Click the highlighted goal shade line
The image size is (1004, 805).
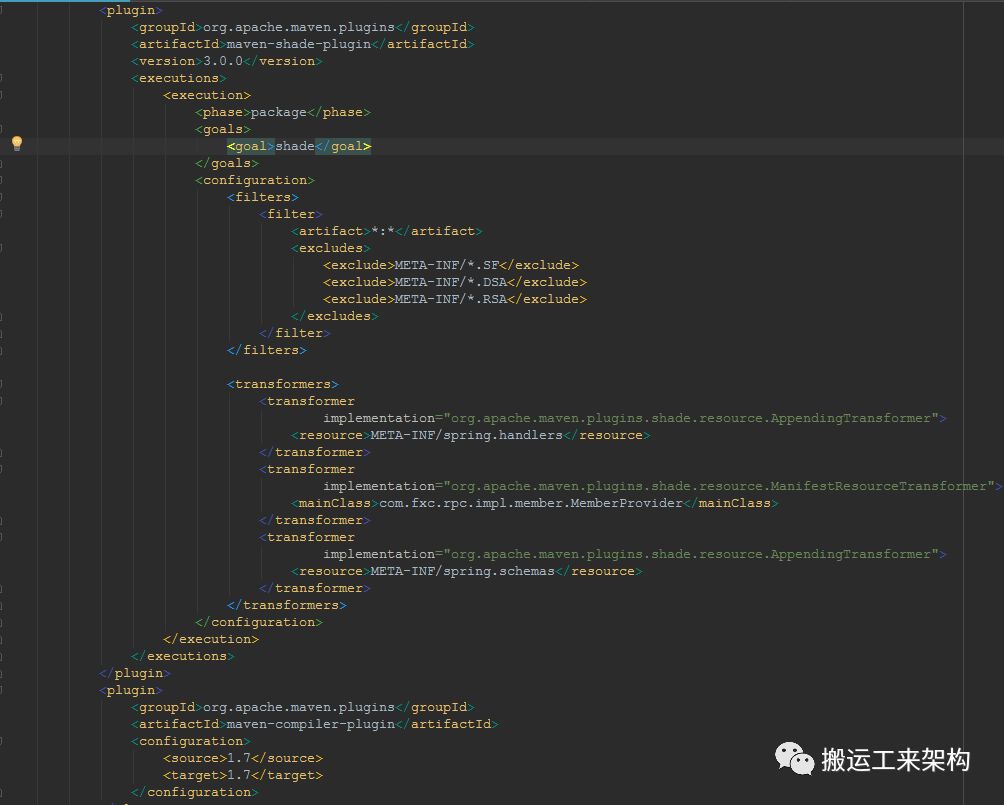click(299, 146)
